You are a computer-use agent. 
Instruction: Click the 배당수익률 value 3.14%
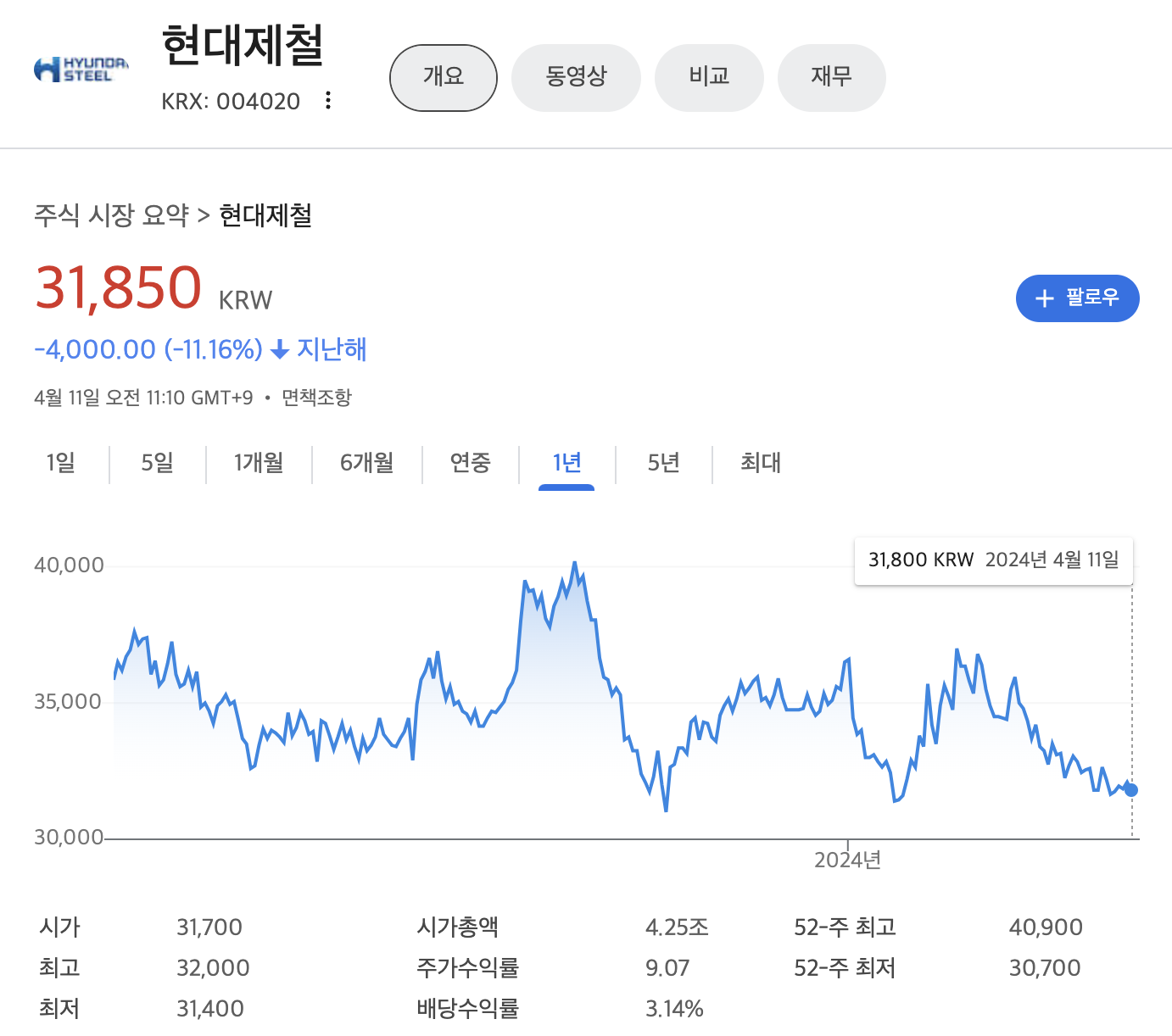[x=674, y=1009]
